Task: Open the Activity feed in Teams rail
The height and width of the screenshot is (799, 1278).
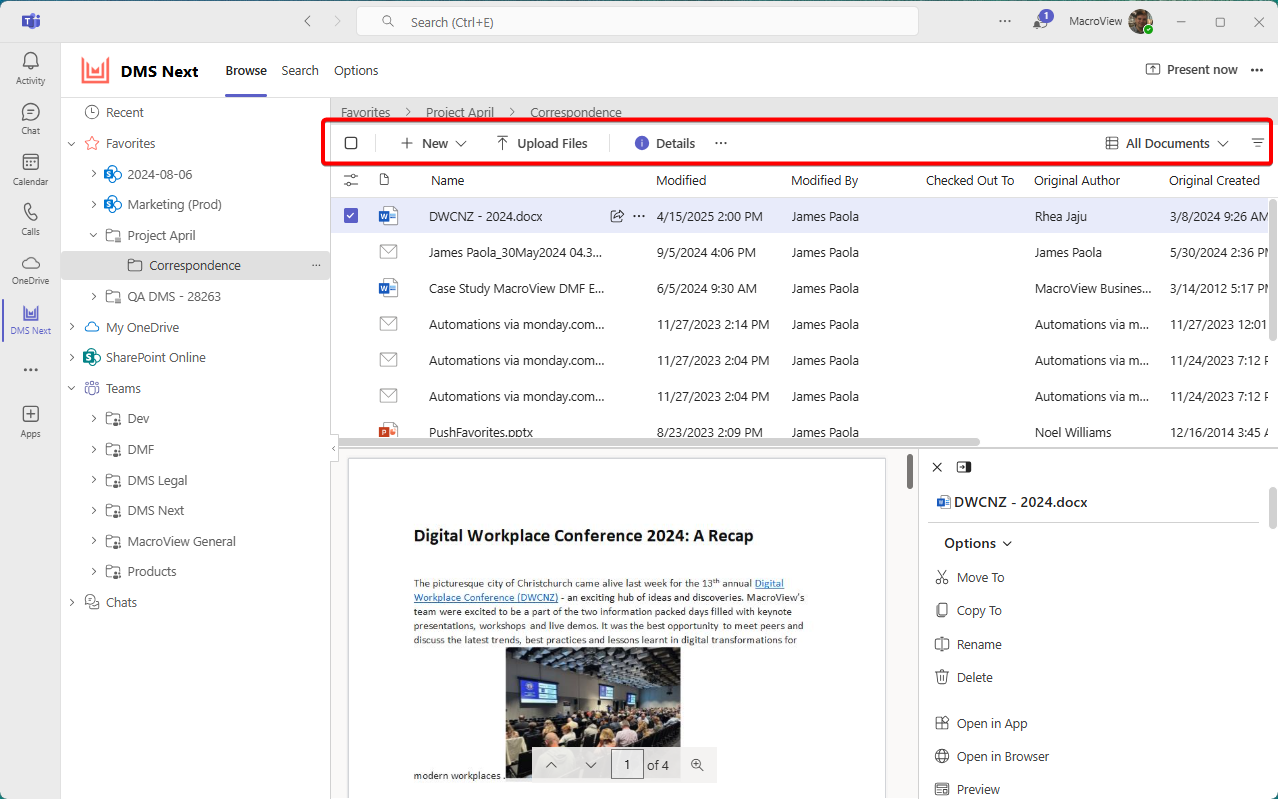Action: (30, 68)
